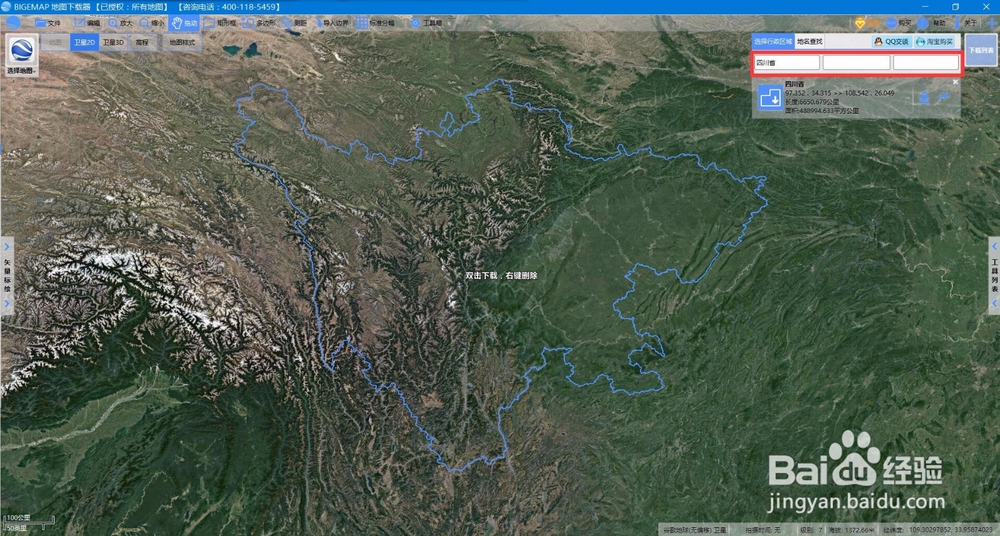Click 导入边界 import boundary tool

331,23
